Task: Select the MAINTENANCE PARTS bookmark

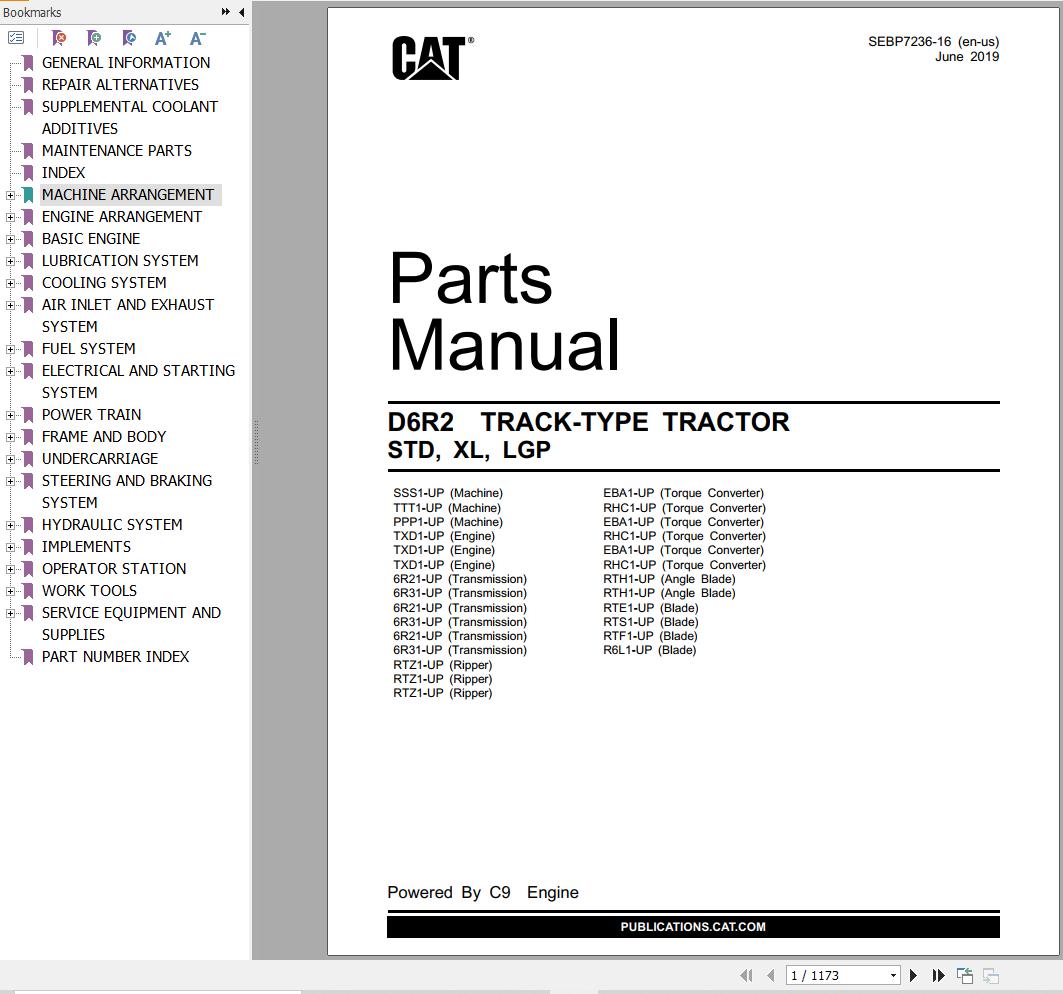Action: pos(117,151)
